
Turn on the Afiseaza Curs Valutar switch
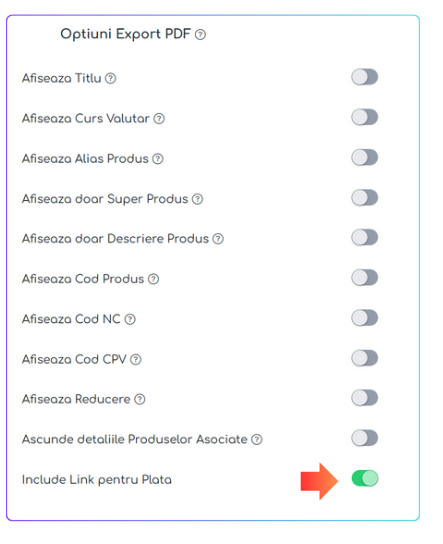(365, 117)
